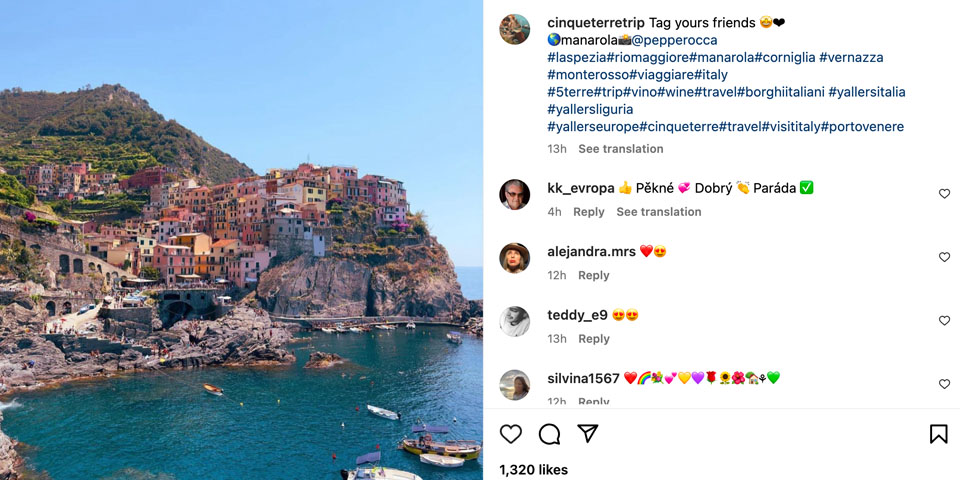Show translation of kk_evropa's comment

tap(658, 212)
